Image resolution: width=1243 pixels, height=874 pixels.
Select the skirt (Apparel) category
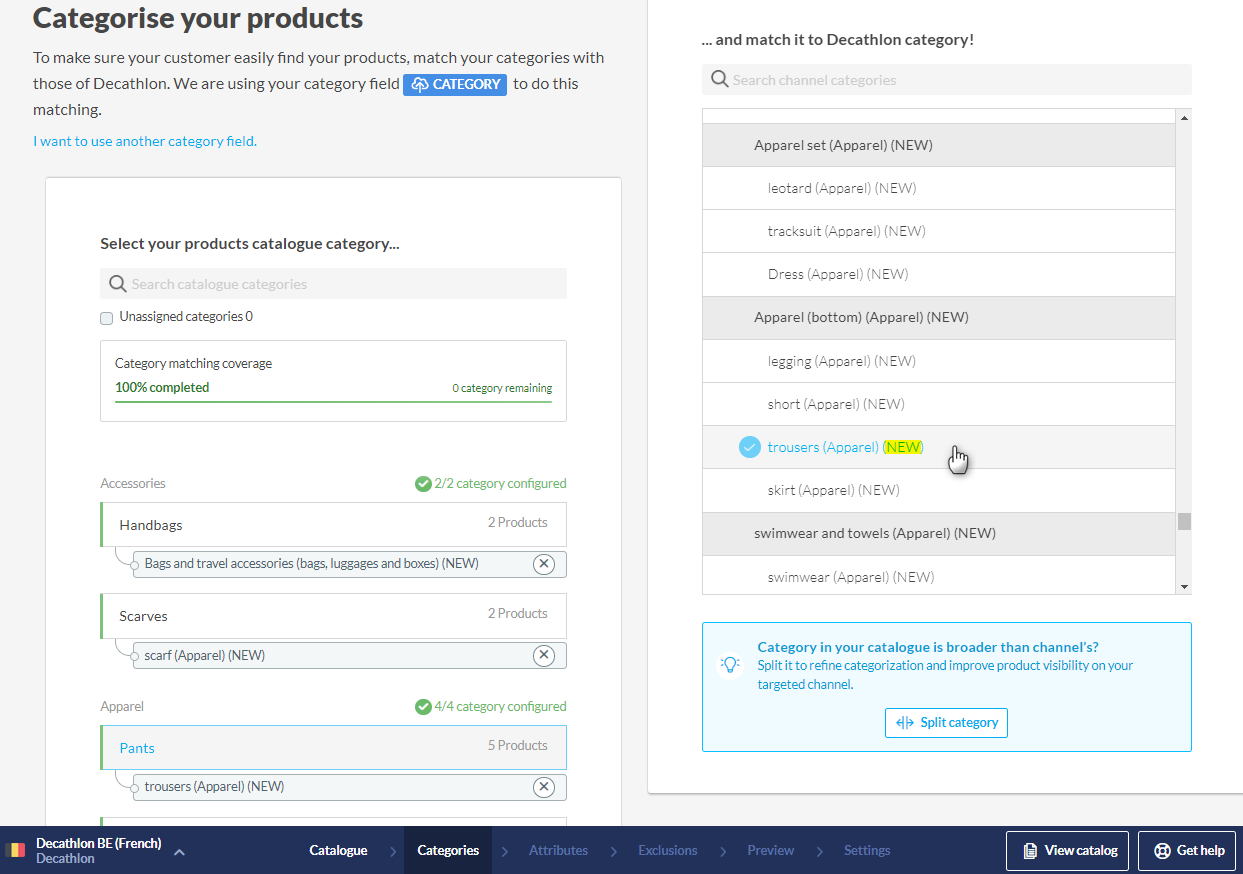[x=833, y=490]
